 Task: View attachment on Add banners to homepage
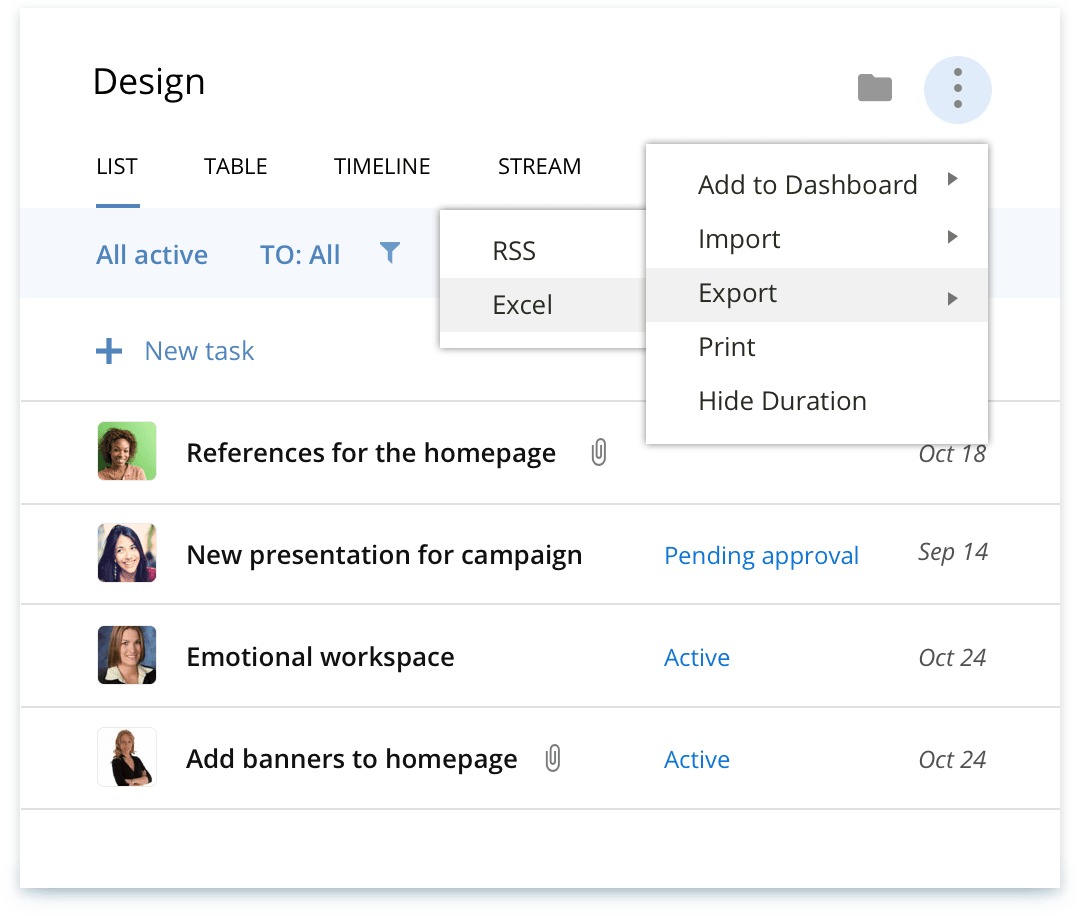552,759
